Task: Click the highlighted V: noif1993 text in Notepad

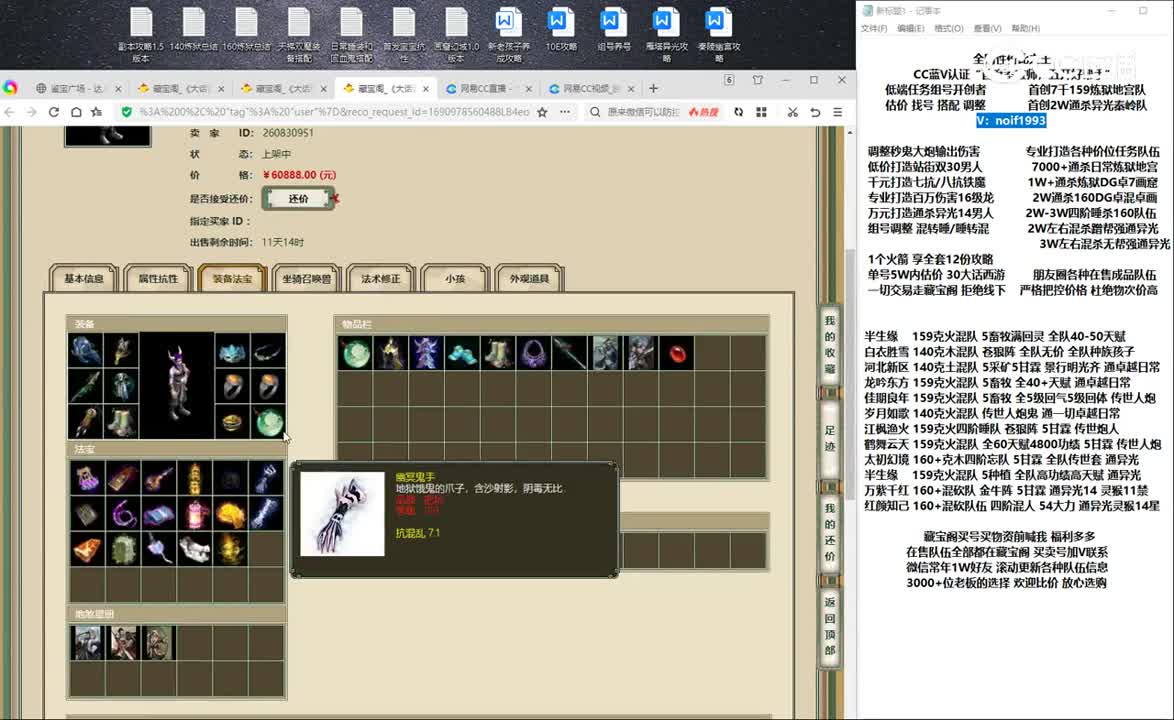Action: [1011, 120]
